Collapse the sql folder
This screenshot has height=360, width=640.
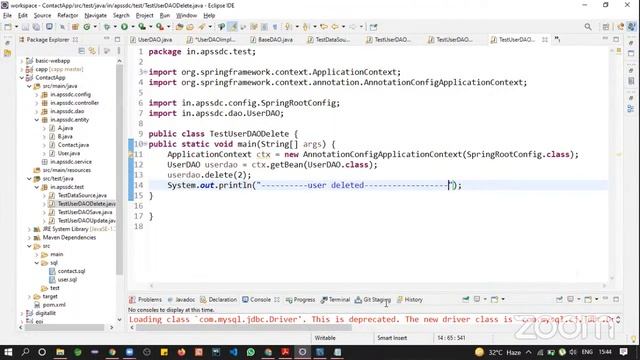pyautogui.click(x=37, y=263)
